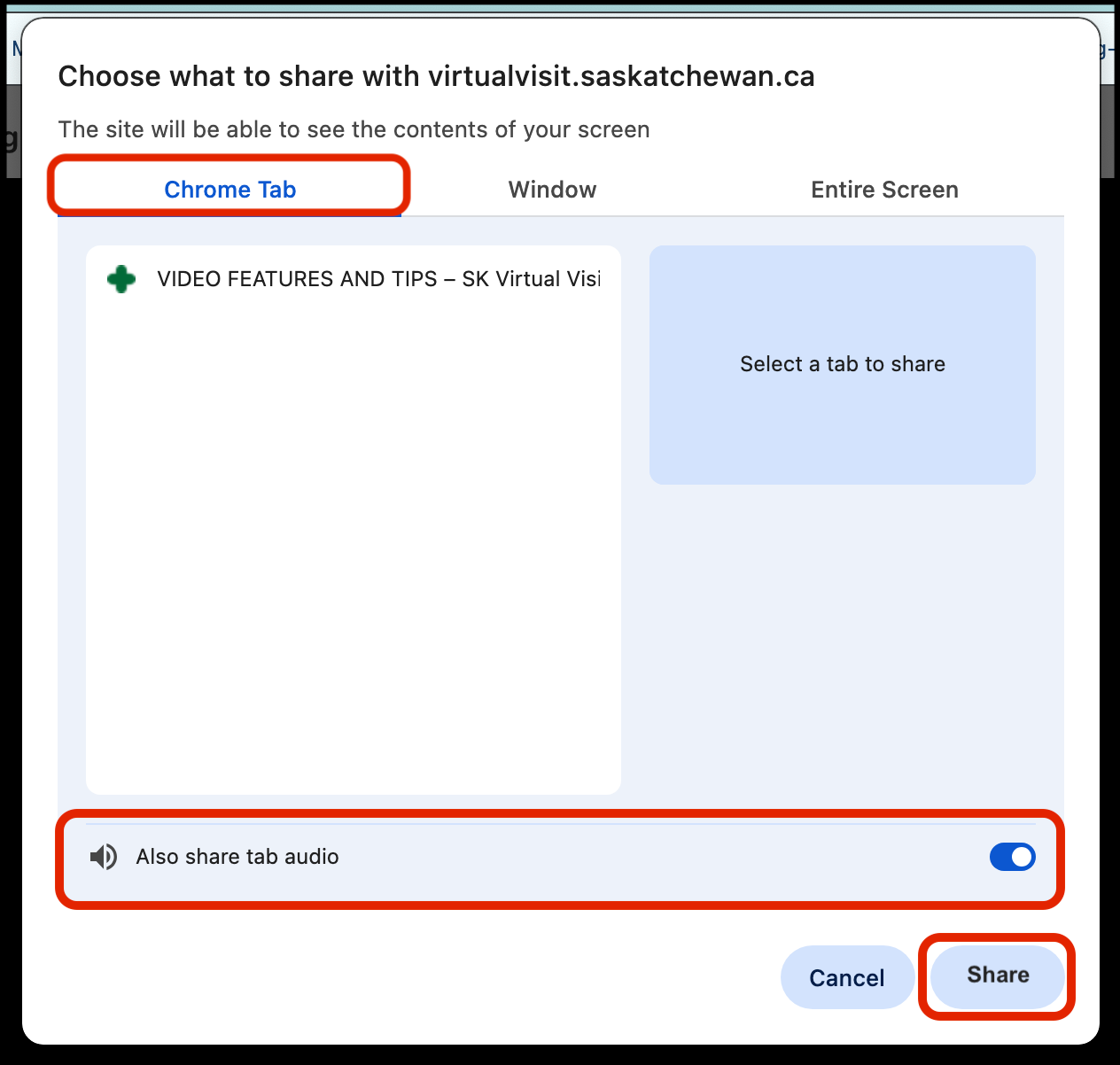Click the dialog heading mentioning virtualvisit.saskatchewan.ca
The image size is (1120, 1065).
point(436,76)
